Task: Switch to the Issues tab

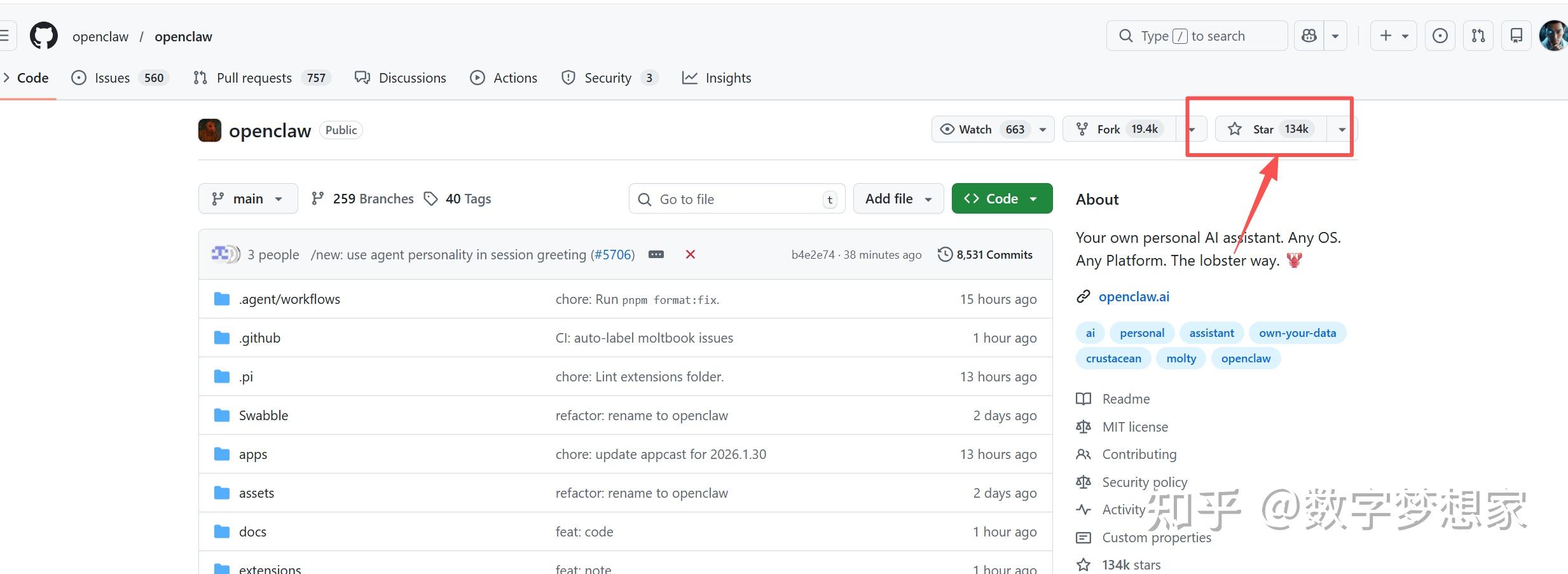Action: [112, 78]
